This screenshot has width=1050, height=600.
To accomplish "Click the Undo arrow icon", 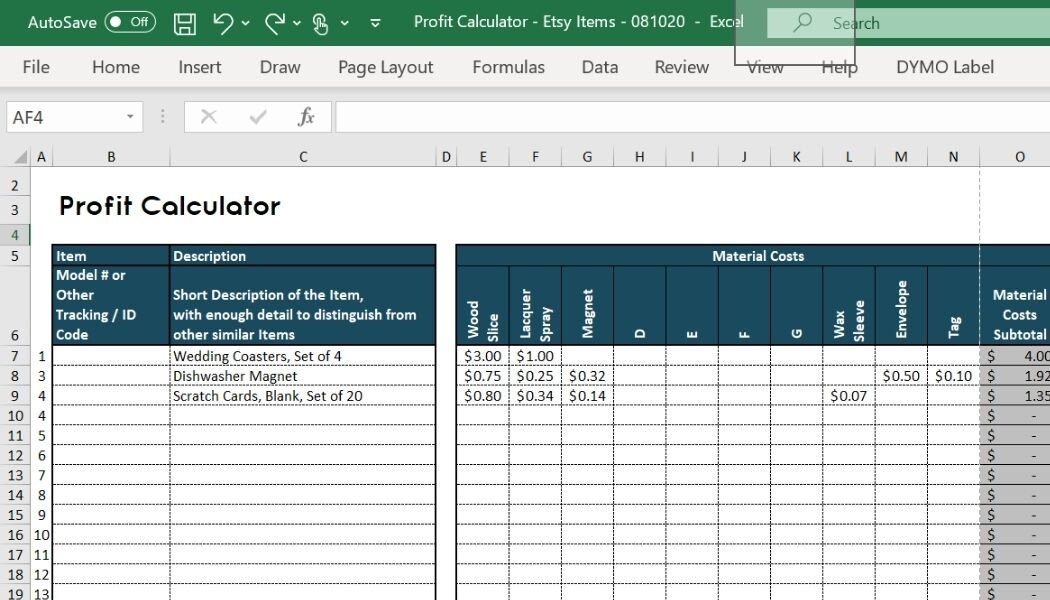I will (222, 23).
